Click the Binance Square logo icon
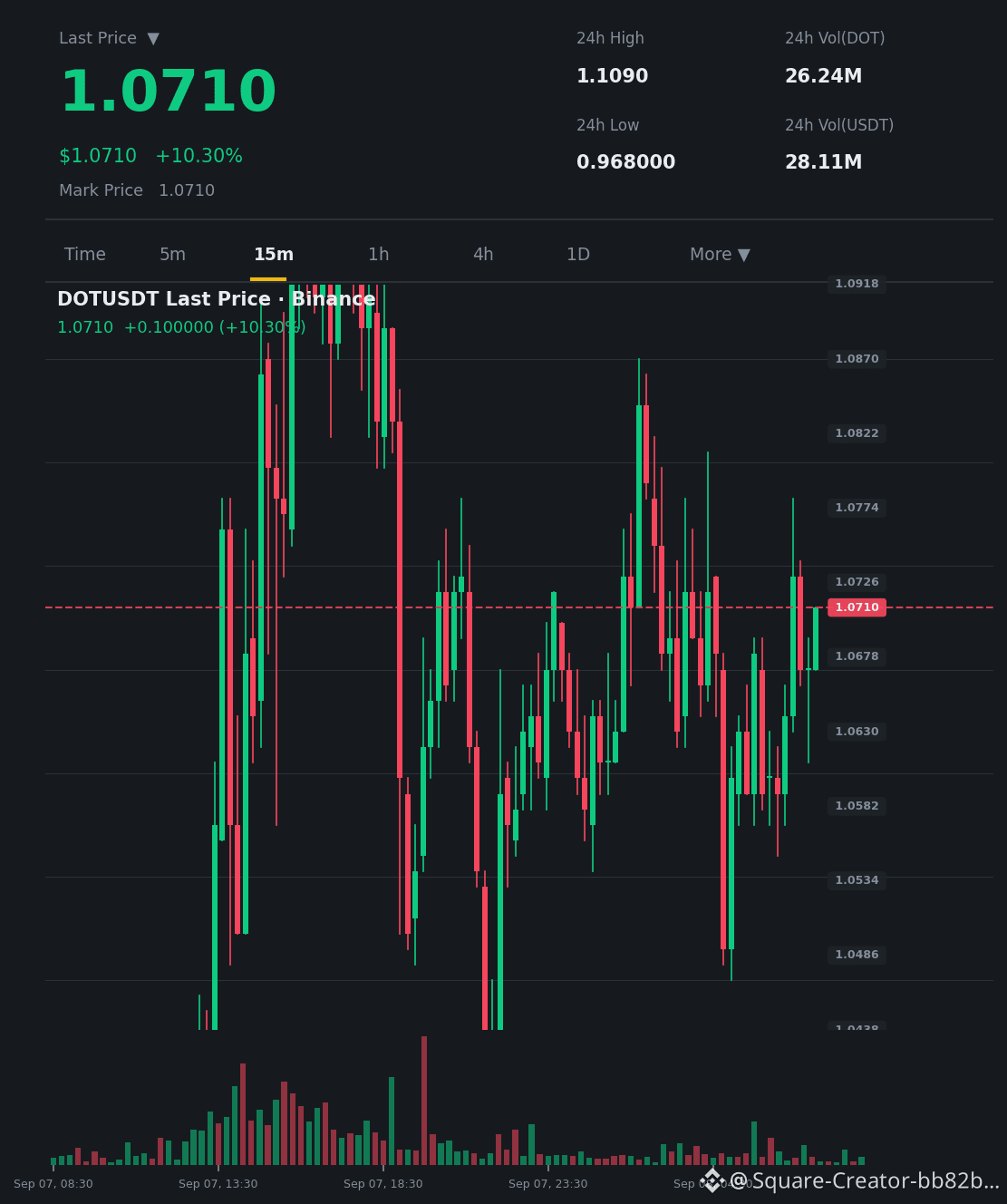 pyautogui.click(x=712, y=1180)
